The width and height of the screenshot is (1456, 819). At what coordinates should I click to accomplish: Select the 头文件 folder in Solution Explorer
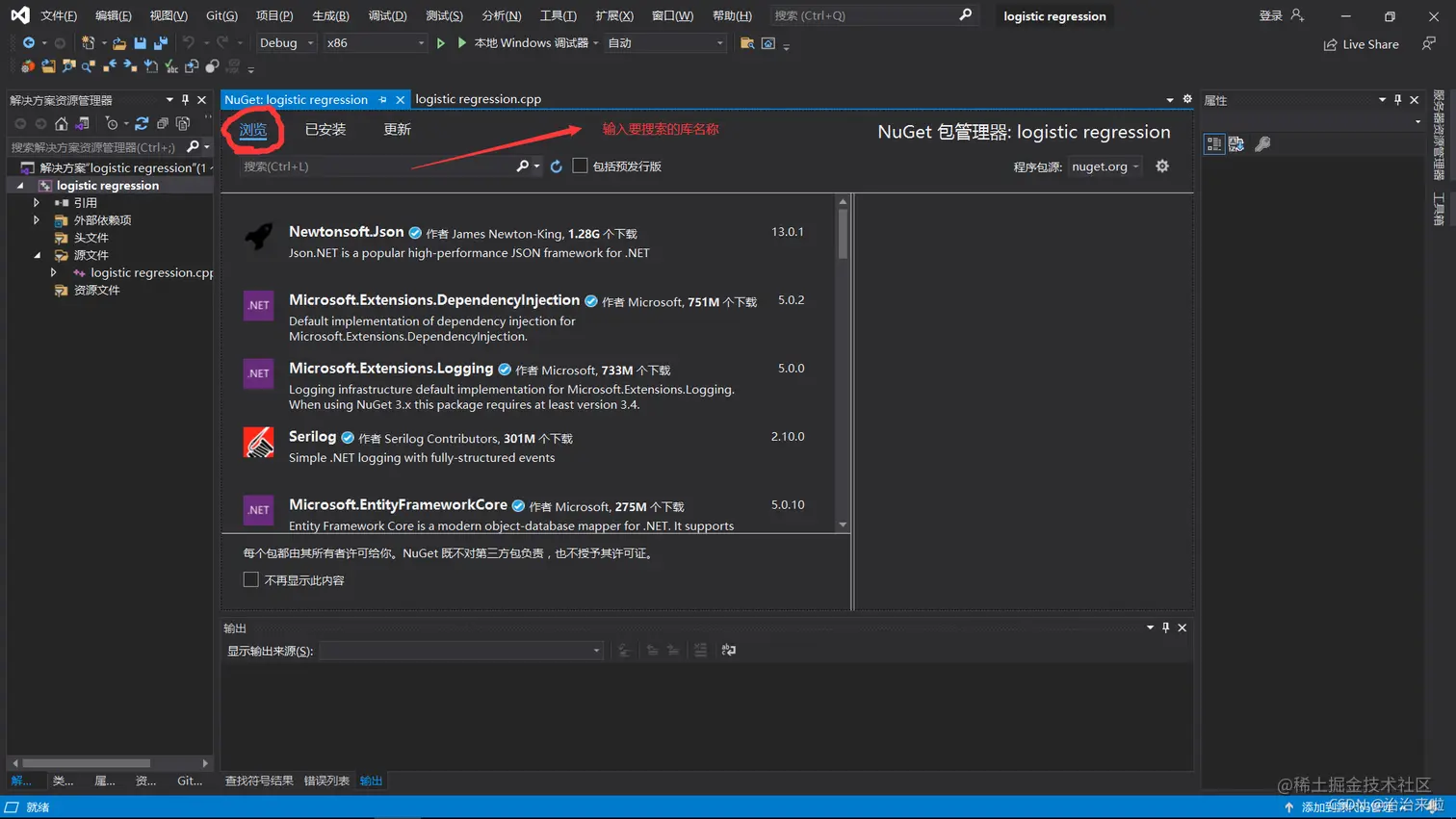[x=91, y=238]
